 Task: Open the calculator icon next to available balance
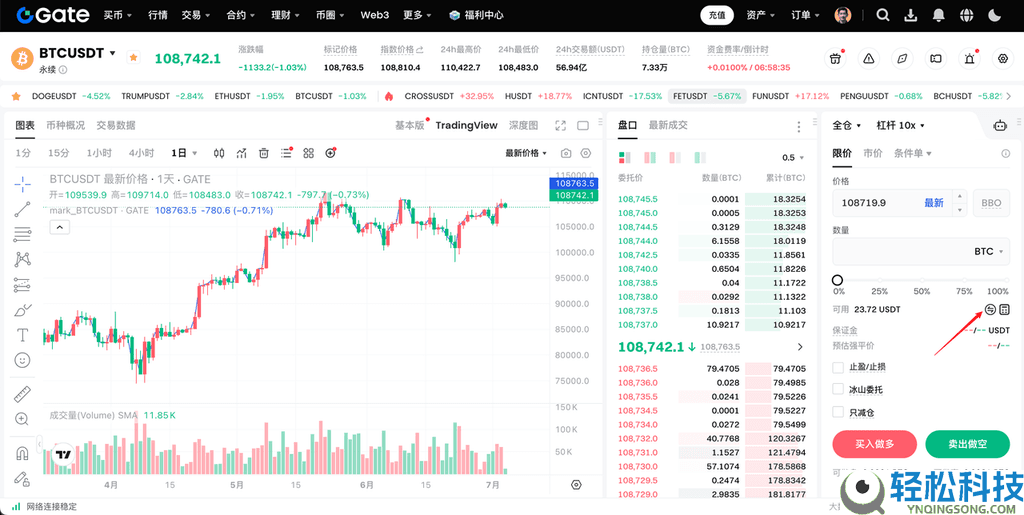pos(1004,309)
